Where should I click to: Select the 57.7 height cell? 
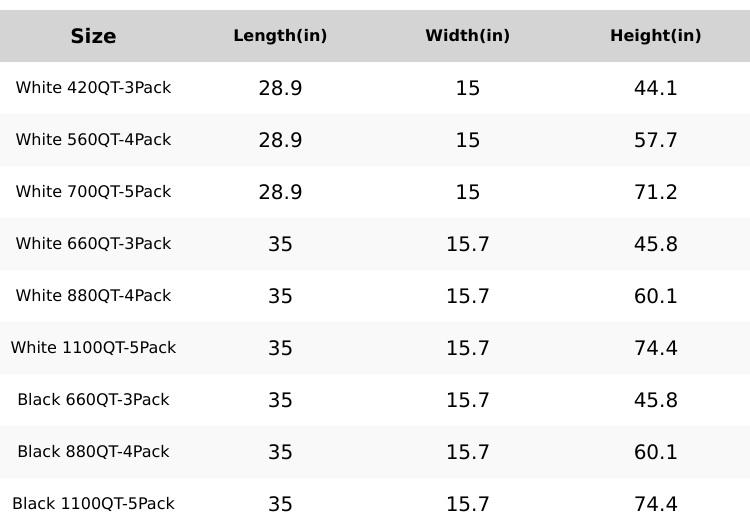pyautogui.click(x=655, y=140)
